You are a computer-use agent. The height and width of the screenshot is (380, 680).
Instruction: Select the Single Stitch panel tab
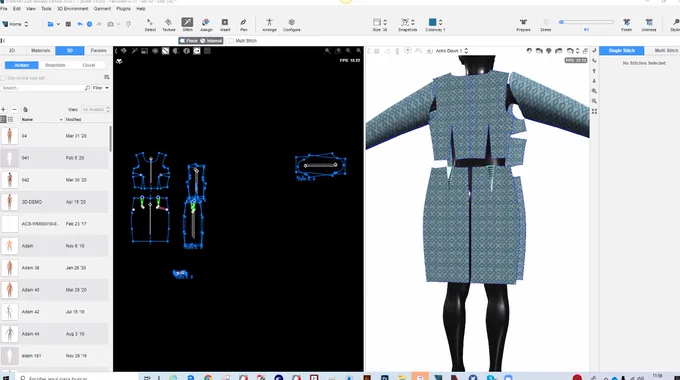pos(621,51)
